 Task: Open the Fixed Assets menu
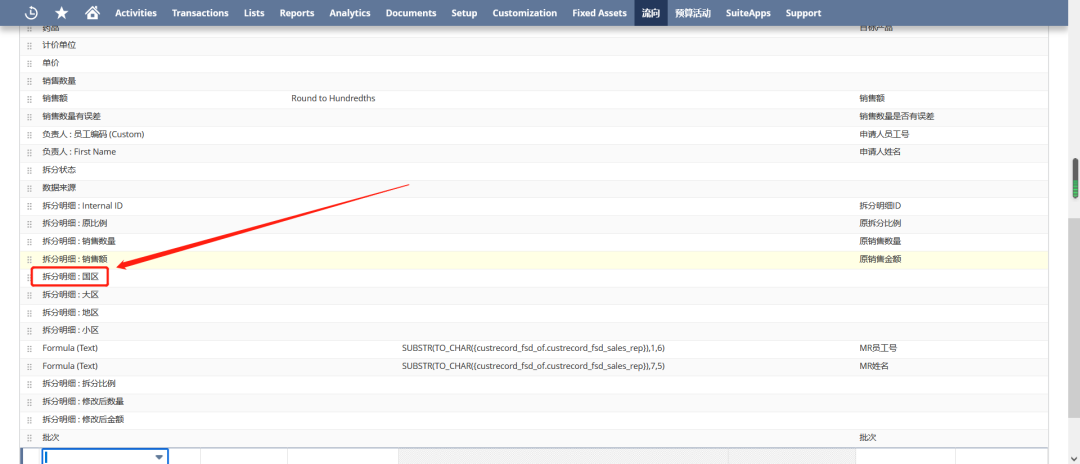tap(599, 13)
